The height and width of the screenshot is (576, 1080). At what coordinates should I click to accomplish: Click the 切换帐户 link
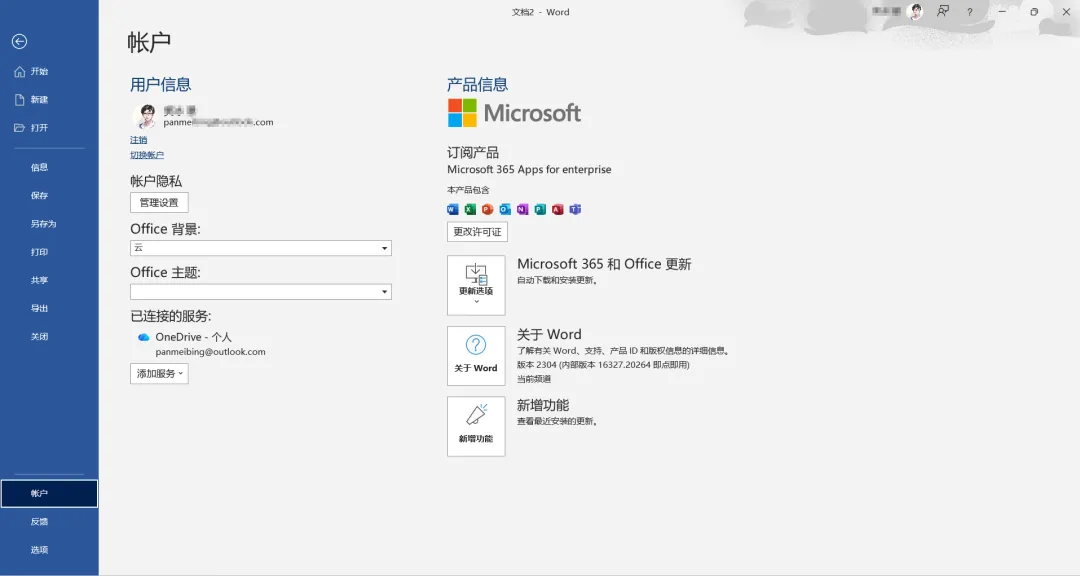point(147,155)
